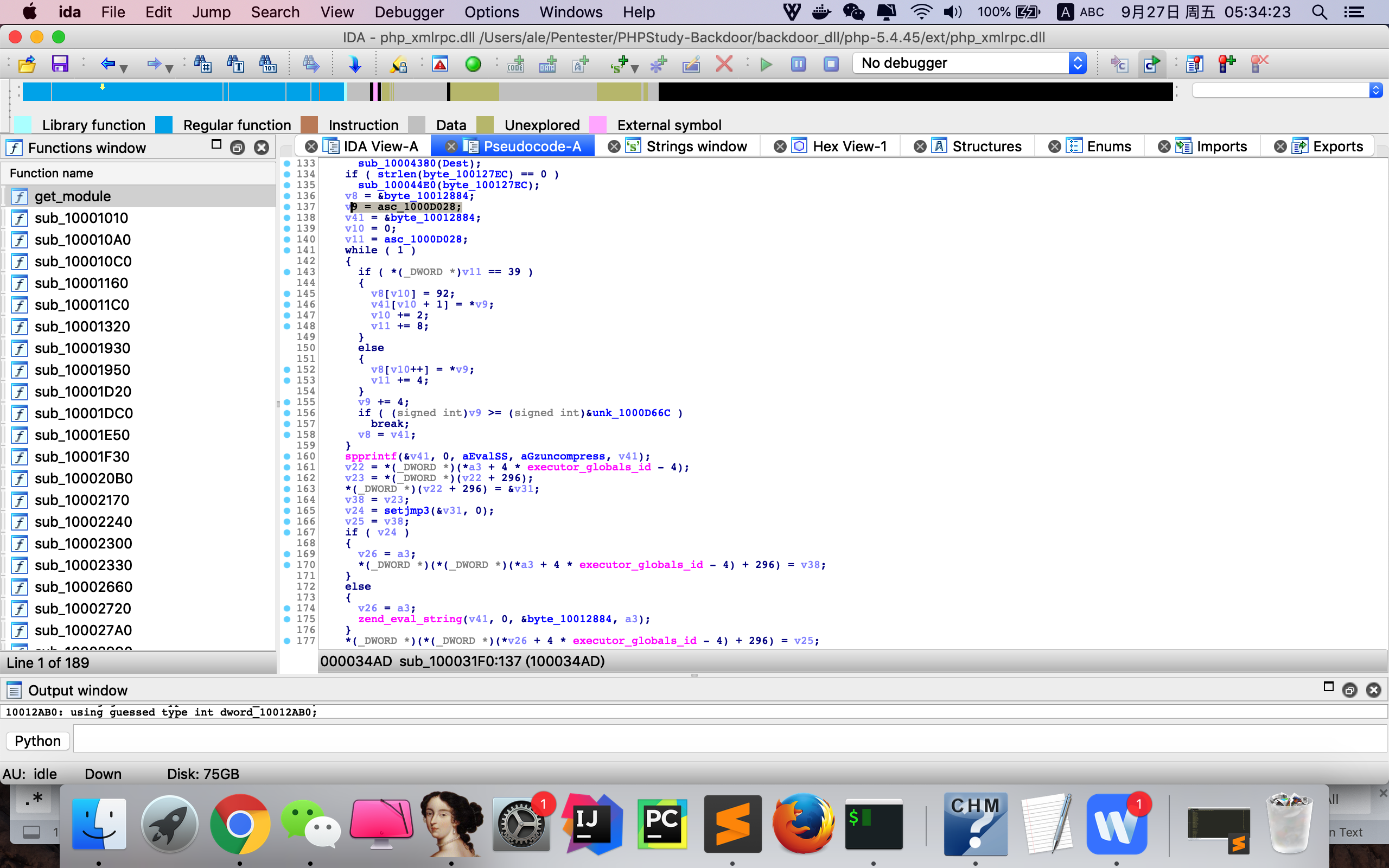Open the No debugger selector dropdown
Image resolution: width=1389 pixels, height=868 pixels.
pos(970,63)
